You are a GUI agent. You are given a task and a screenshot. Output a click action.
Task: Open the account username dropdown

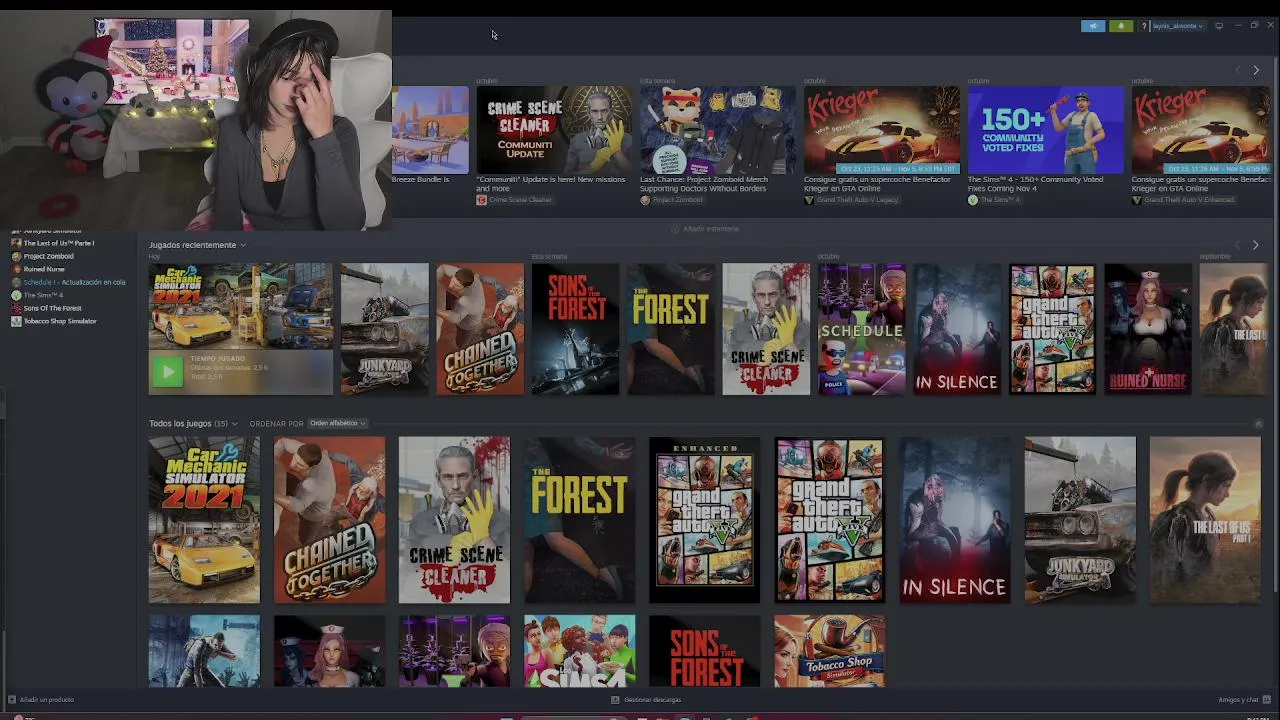click(x=1178, y=26)
